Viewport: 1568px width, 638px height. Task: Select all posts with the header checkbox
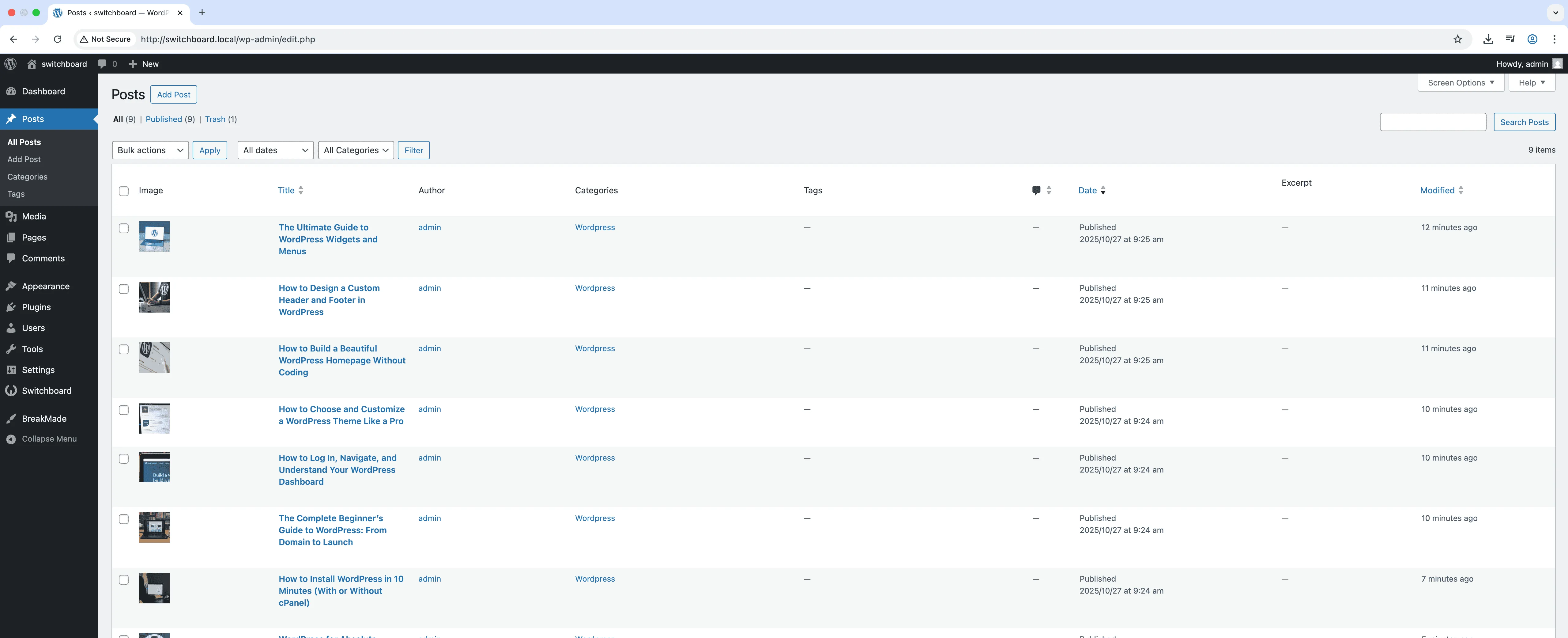pyautogui.click(x=123, y=191)
